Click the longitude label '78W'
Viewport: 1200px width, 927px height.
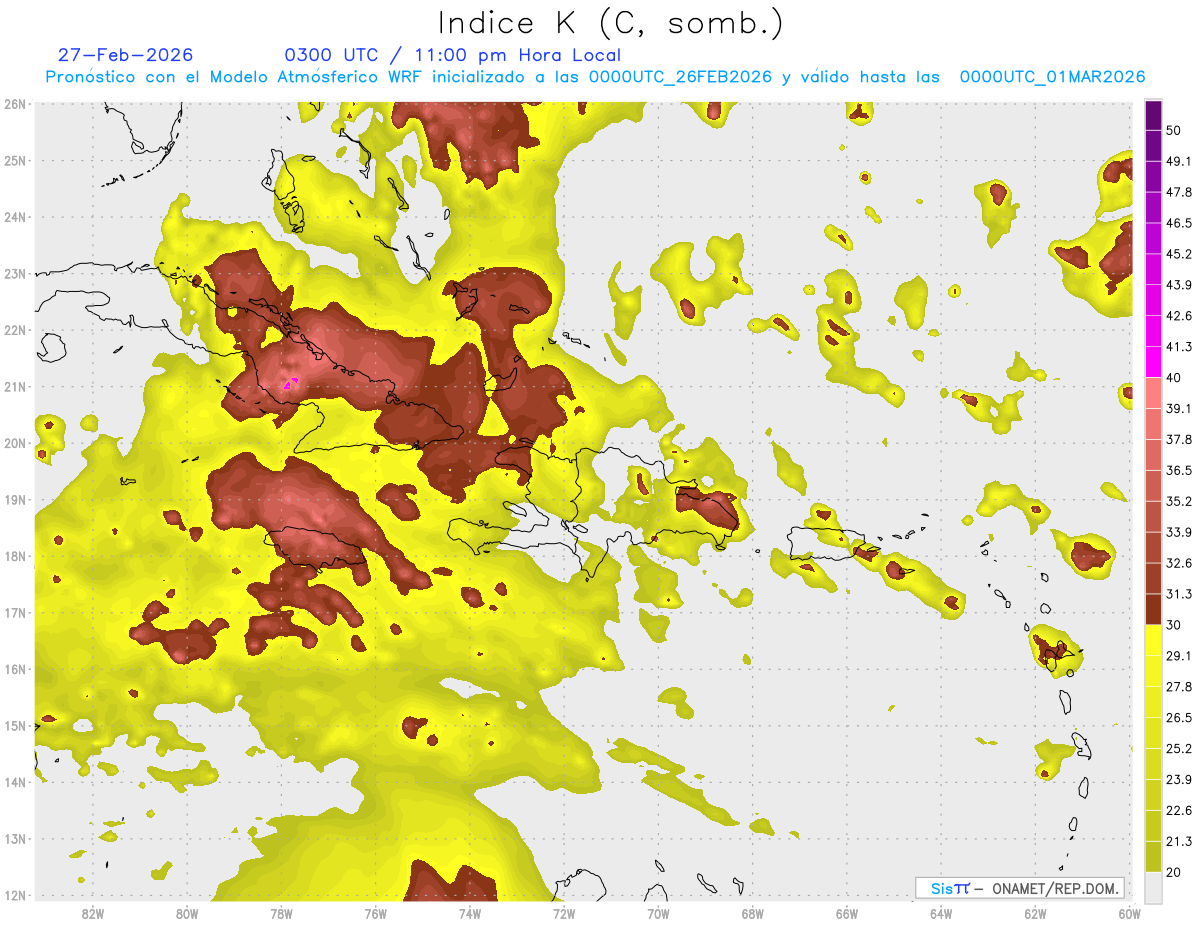click(x=281, y=913)
